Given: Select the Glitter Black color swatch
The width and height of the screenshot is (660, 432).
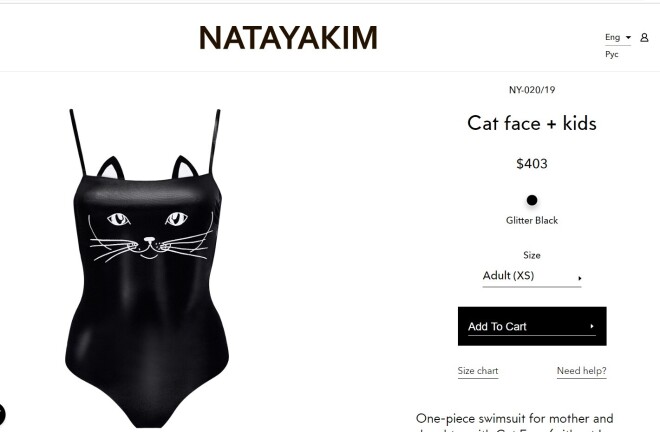Looking at the screenshot, I should click(x=532, y=200).
